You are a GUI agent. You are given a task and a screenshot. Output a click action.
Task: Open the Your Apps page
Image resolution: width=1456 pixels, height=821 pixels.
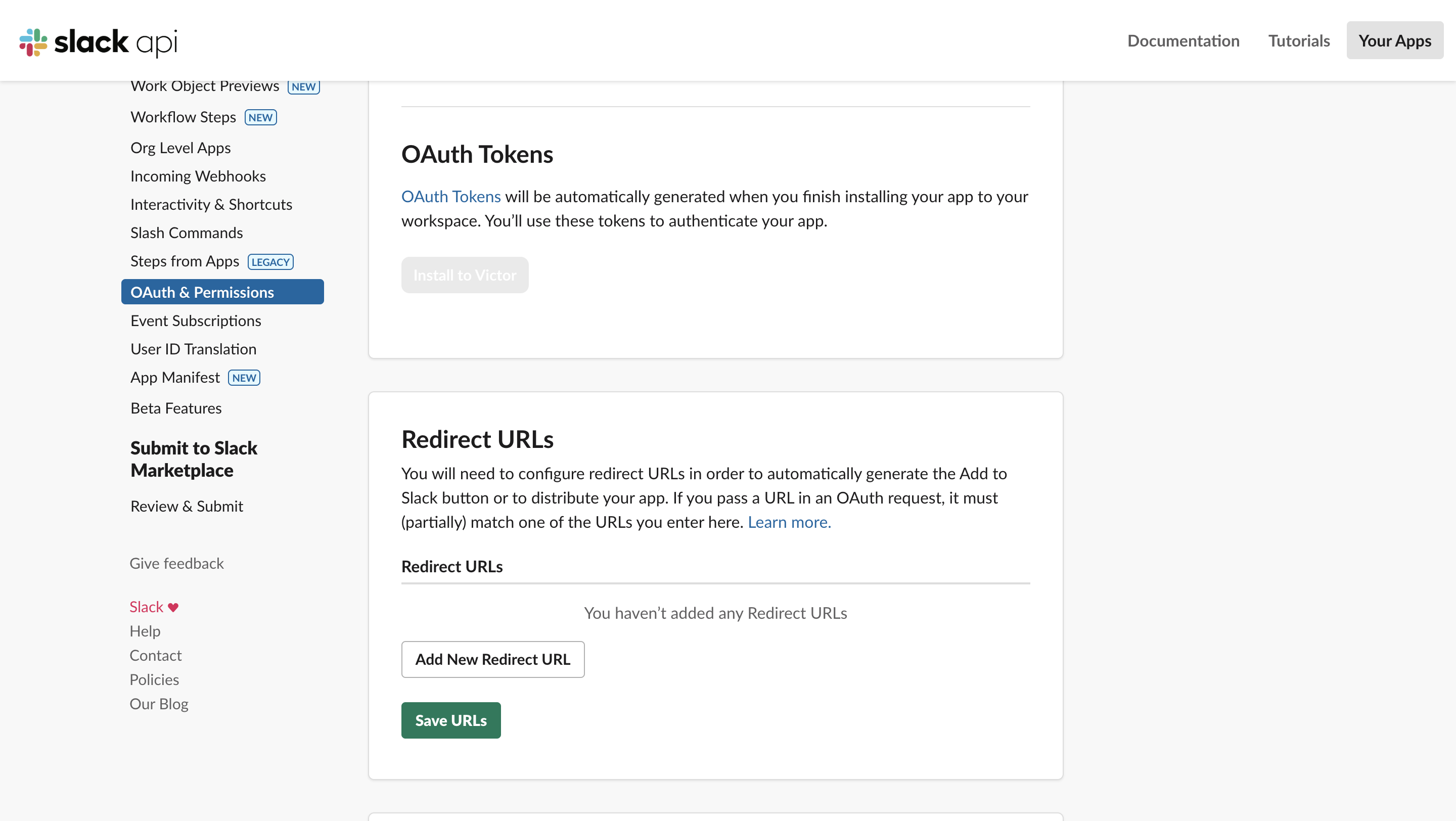click(x=1394, y=40)
